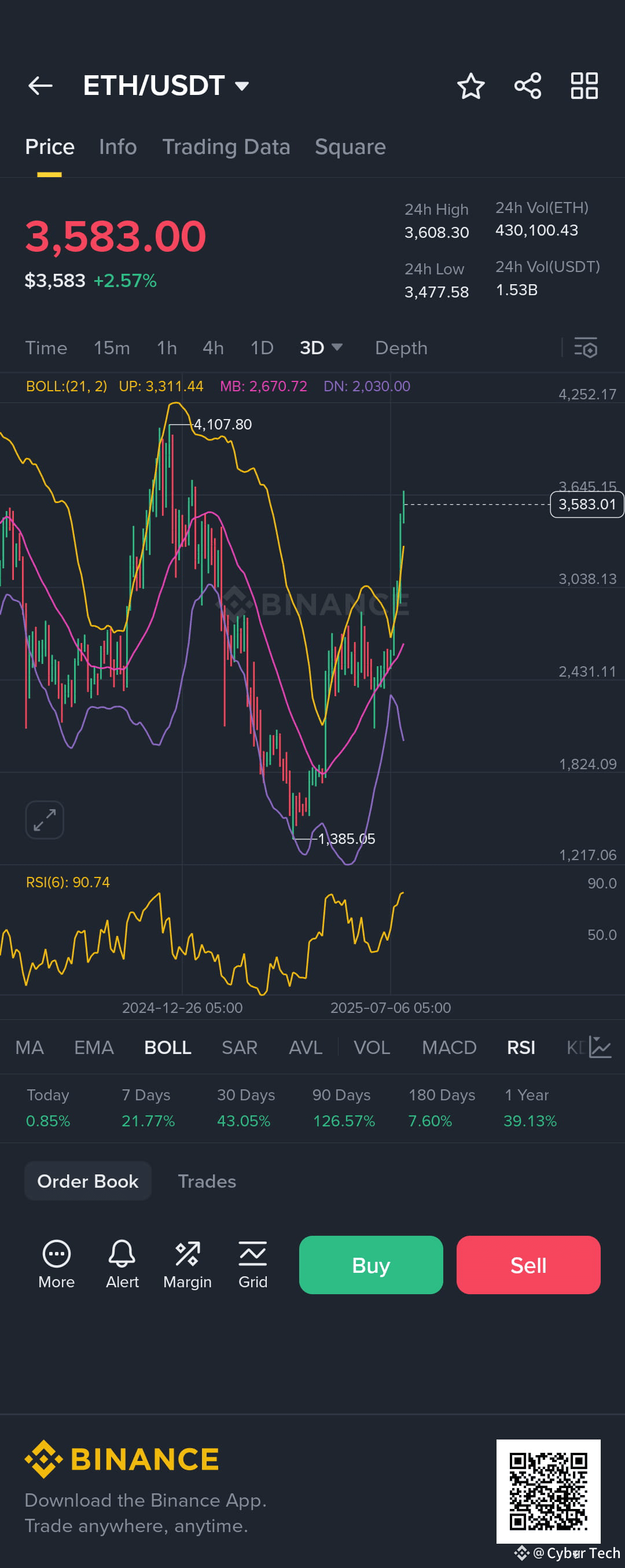625x1568 pixels.
Task: Open Margin trading icon
Action: point(187,1264)
